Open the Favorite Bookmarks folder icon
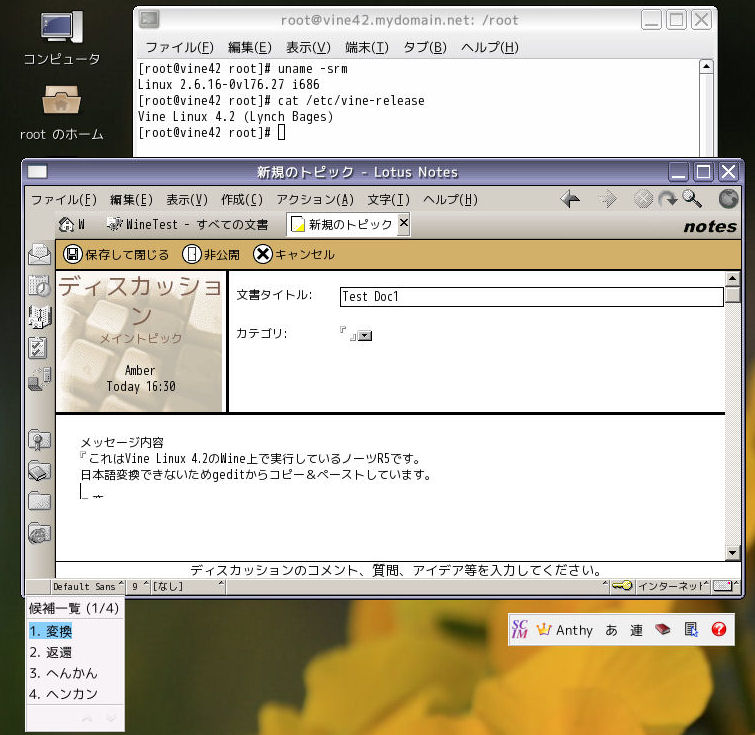The width and height of the screenshot is (755, 735). (x=39, y=440)
